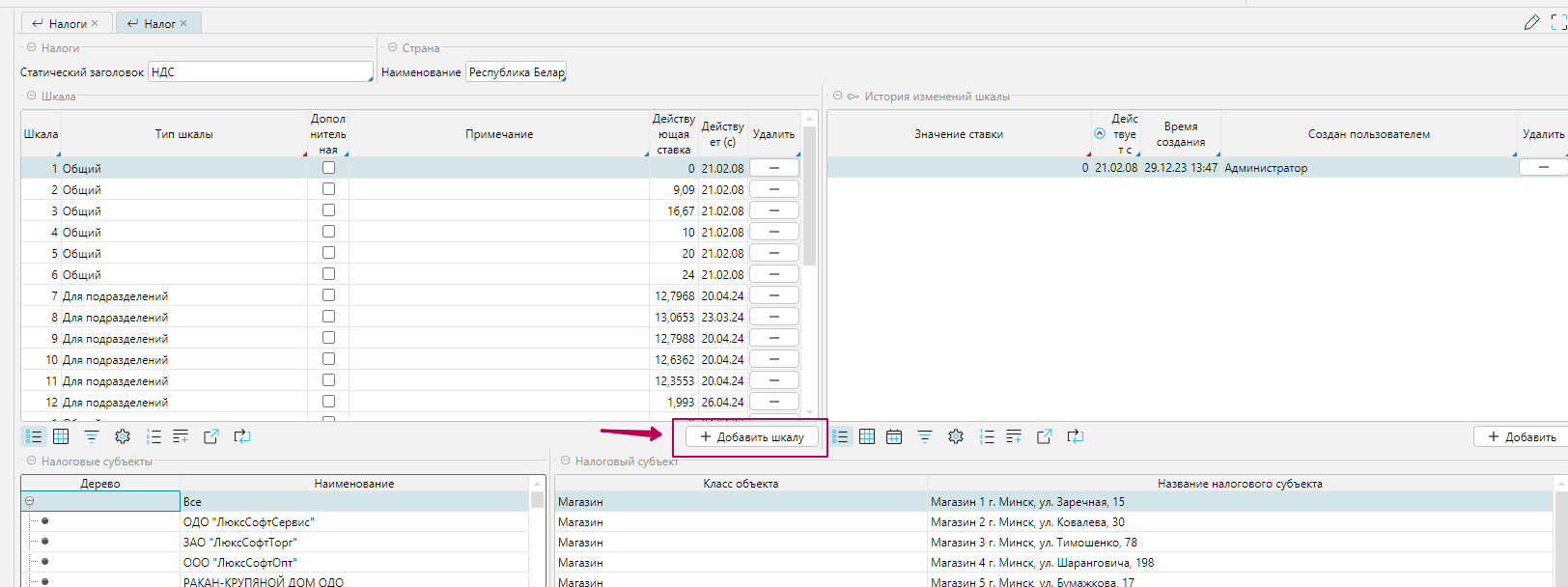The width and height of the screenshot is (1568, 587).
Task: Check Дополнительная box for scale 7
Action: 328,295
